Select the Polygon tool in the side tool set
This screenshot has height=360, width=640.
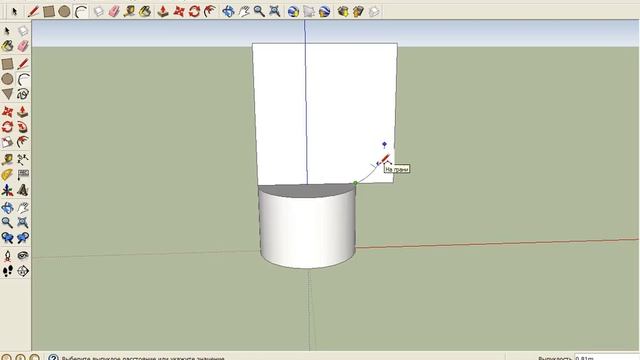(x=7, y=94)
